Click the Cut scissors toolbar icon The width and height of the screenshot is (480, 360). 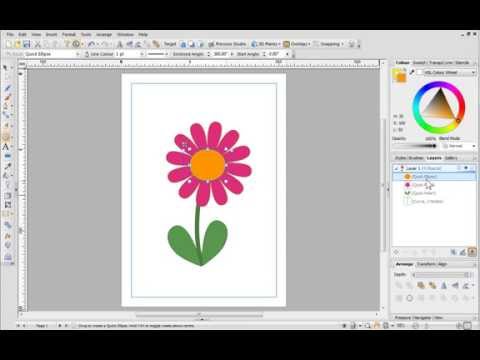coord(37,44)
